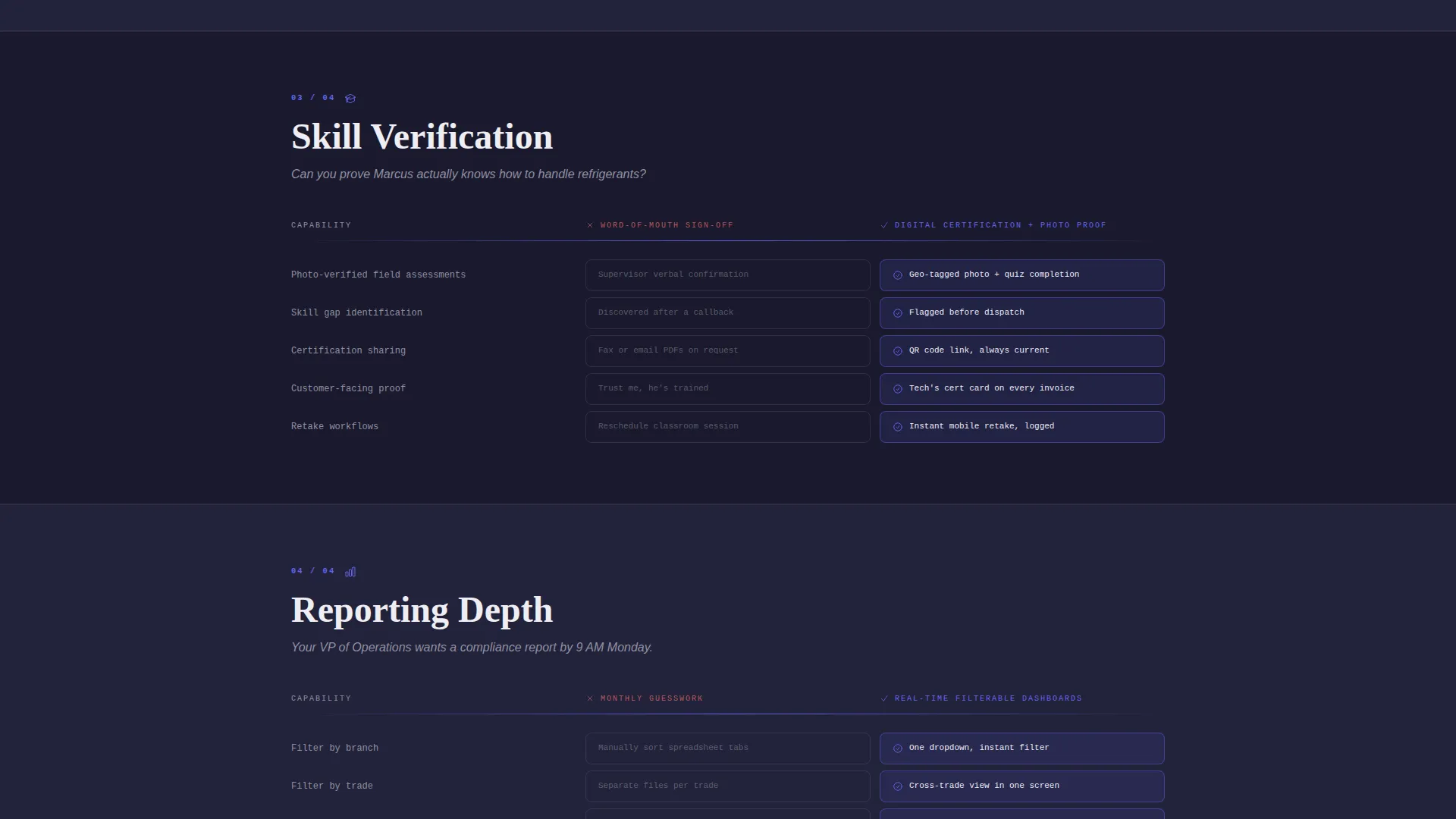
Task: Click the 'Tech's cert card on every invoice' text
Action: (992, 388)
